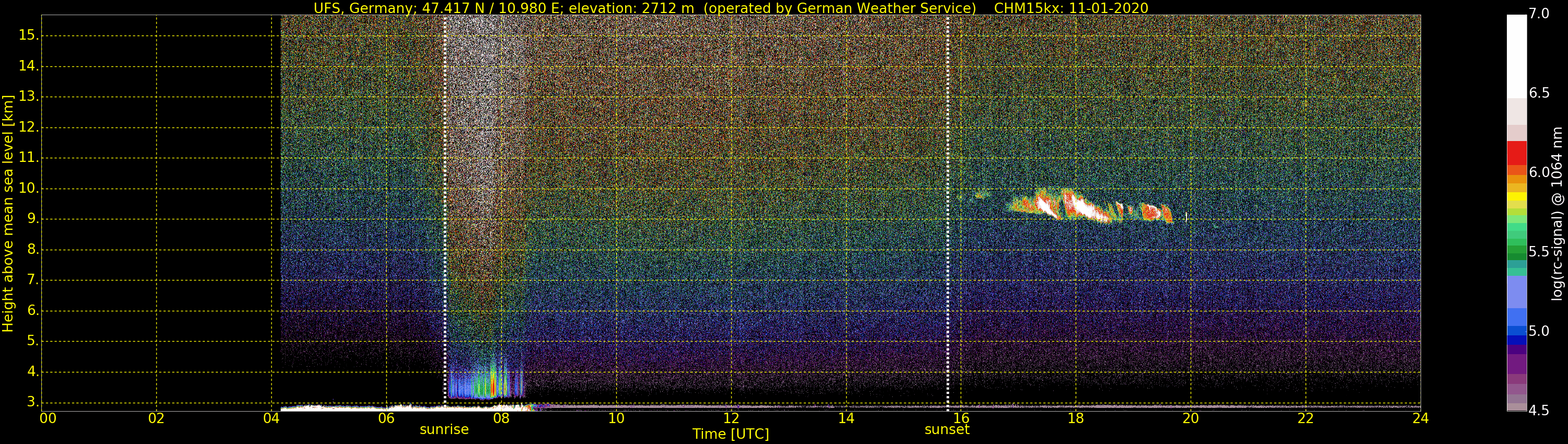
Task: Click the '6.' height axis tick label
Action: 32,311
